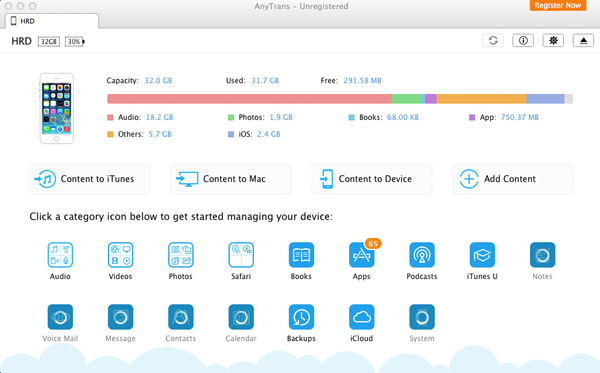Open the Calendar category
This screenshot has height=373, width=600.
point(241,317)
